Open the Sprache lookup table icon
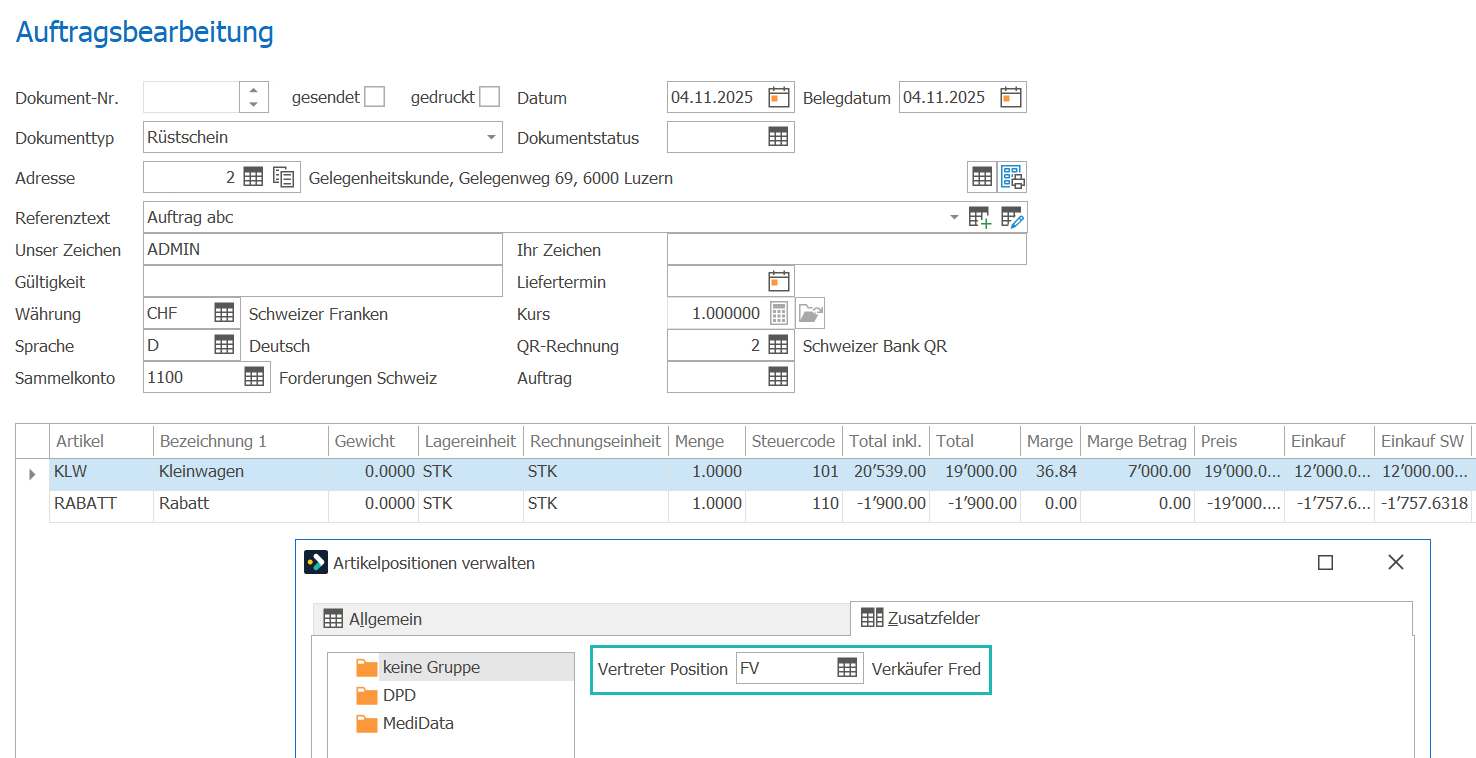Screen dimensions: 1476x758 pyautogui.click(x=225, y=345)
